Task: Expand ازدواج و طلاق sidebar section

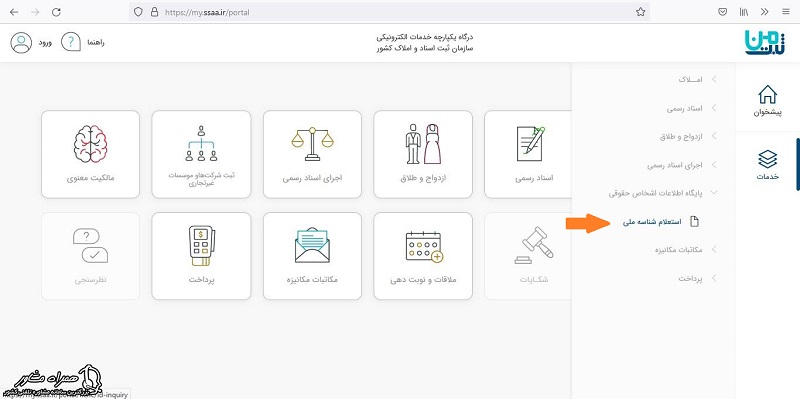Action: click(688, 137)
